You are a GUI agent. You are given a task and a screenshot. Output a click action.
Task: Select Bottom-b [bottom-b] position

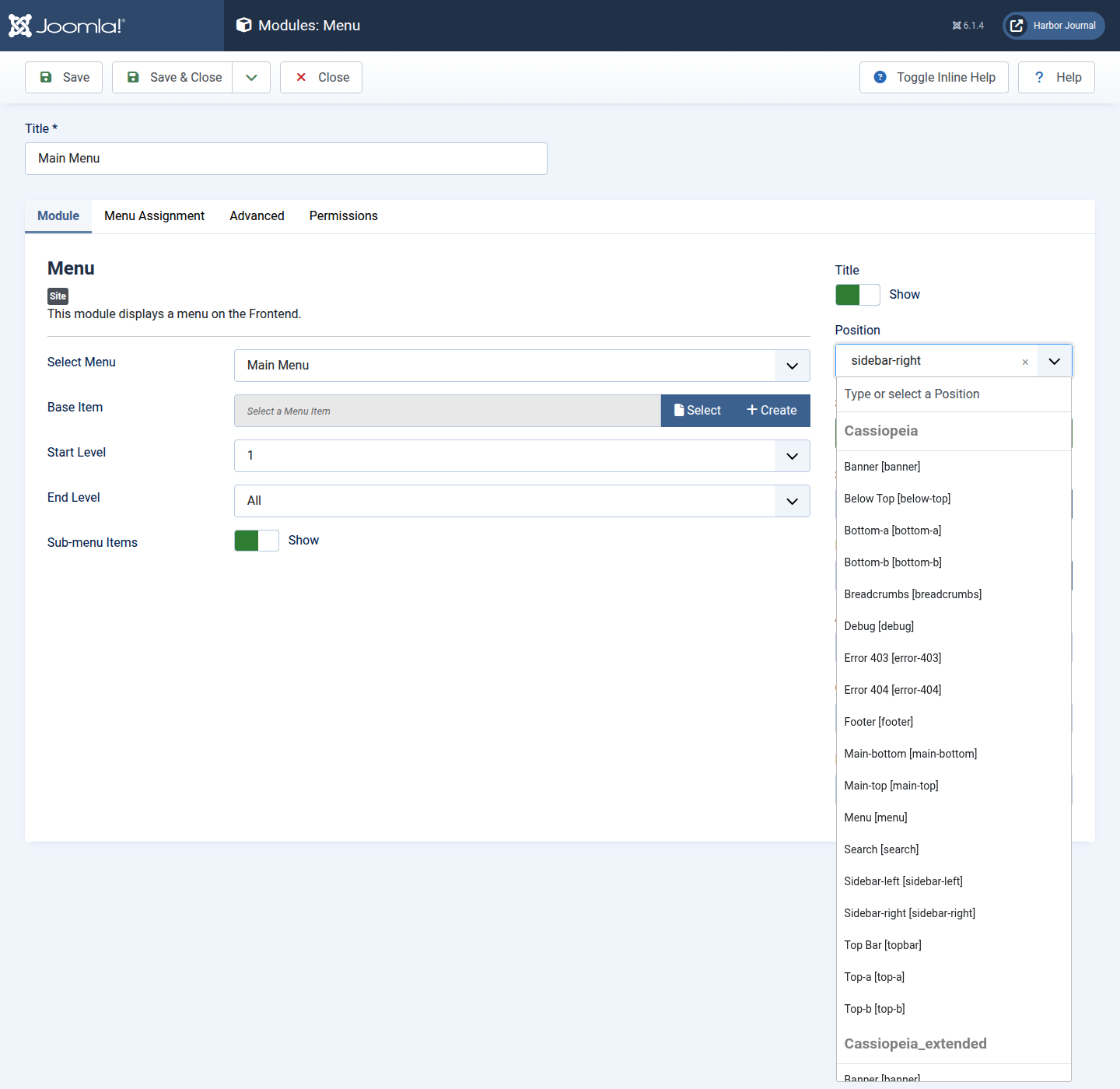click(954, 562)
